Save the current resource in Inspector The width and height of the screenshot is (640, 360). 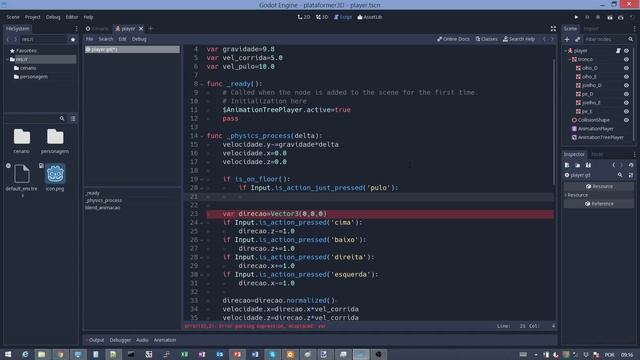point(588,165)
